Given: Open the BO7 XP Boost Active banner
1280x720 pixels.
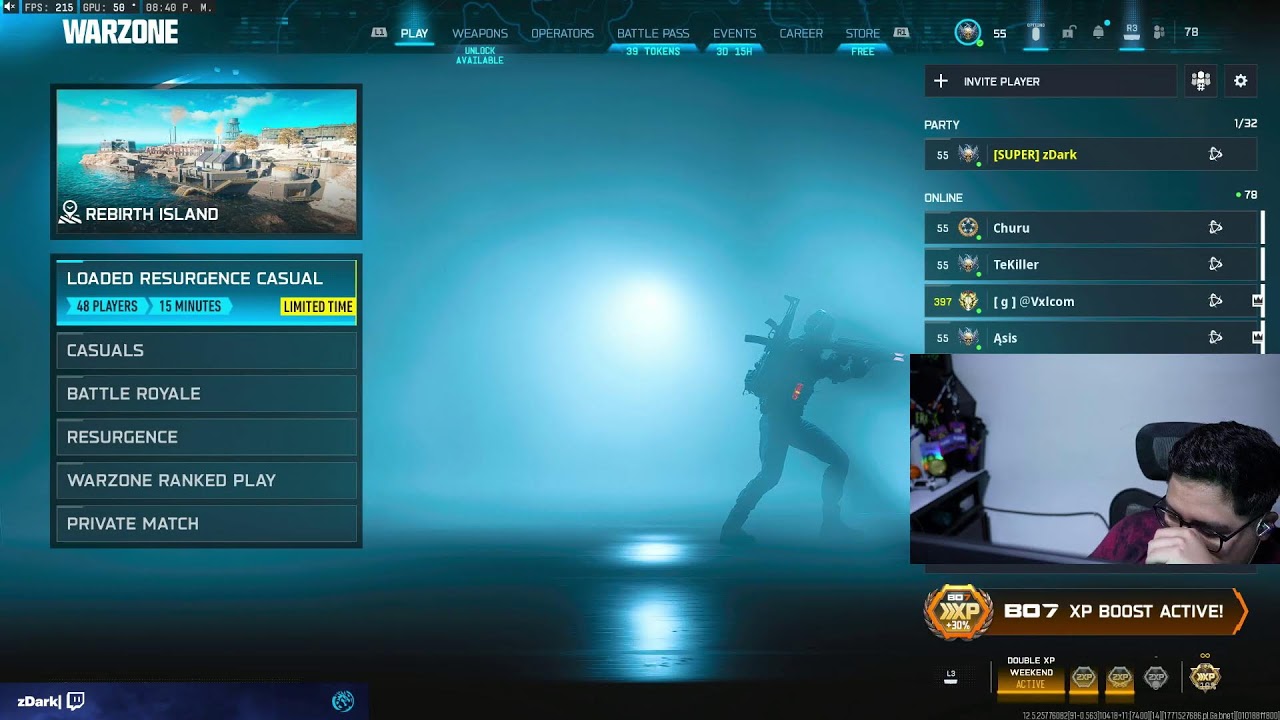Looking at the screenshot, I should pyautogui.click(x=1085, y=611).
